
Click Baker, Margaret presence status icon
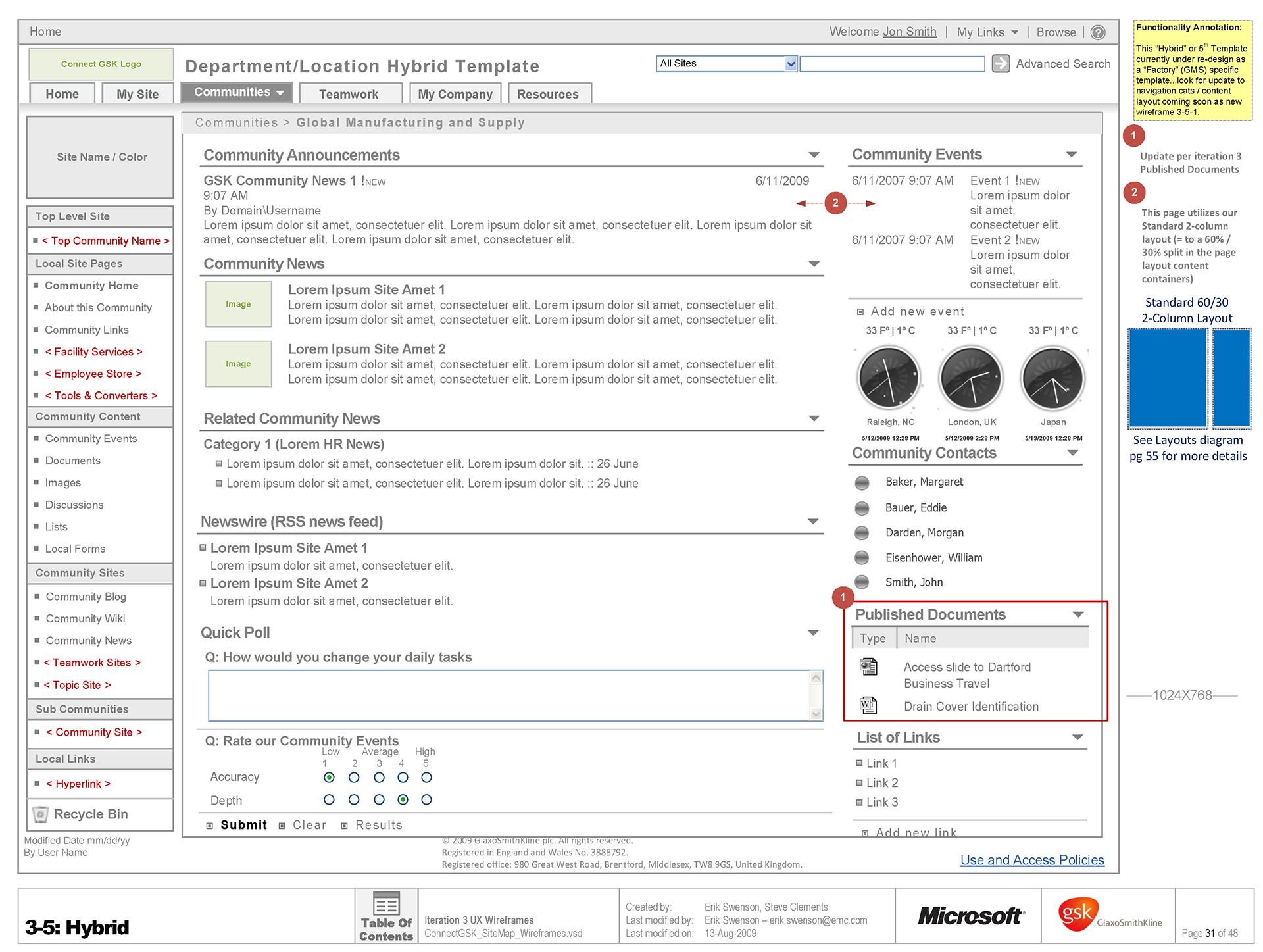click(862, 483)
